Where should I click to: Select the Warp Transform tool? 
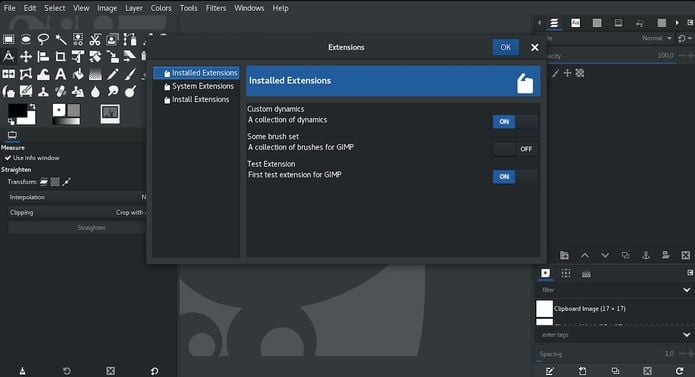tap(43, 74)
